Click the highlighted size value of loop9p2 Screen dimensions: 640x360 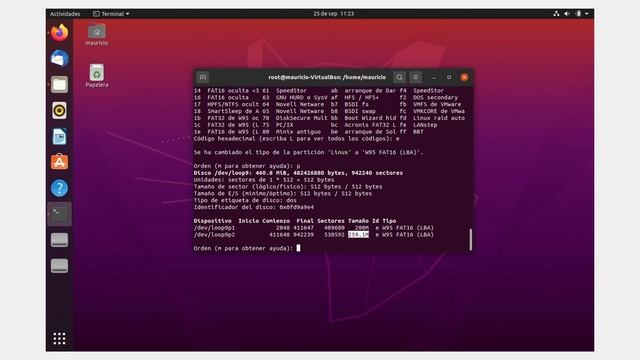tap(358, 235)
